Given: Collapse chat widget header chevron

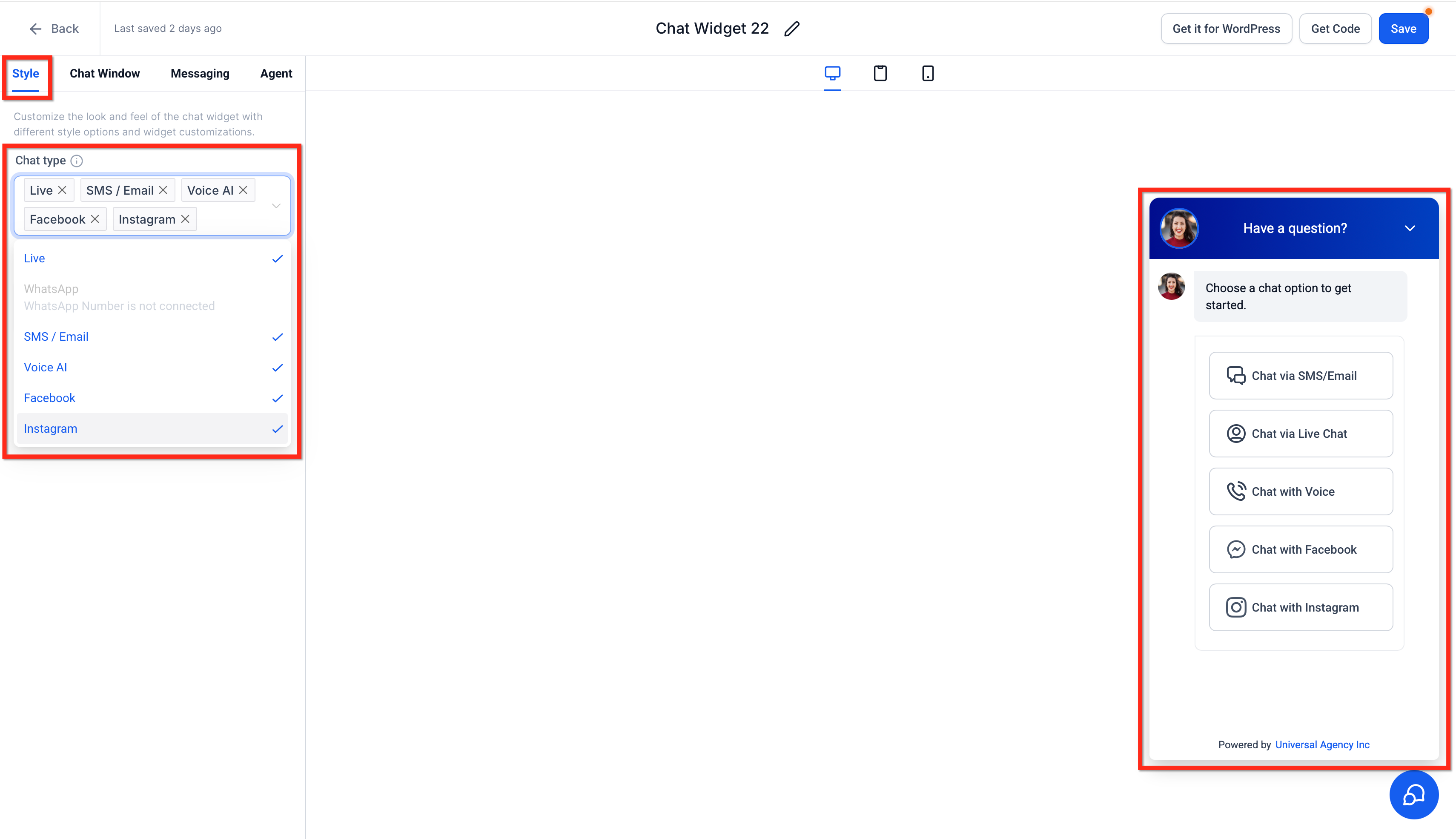Looking at the screenshot, I should (x=1409, y=228).
